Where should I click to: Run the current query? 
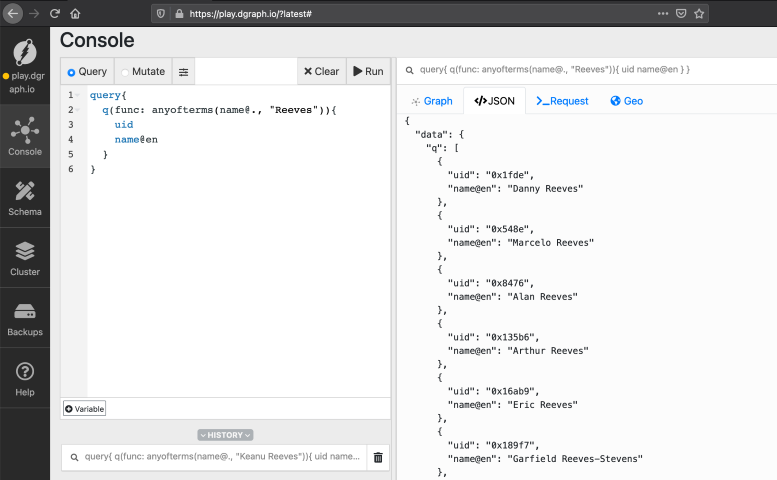368,72
